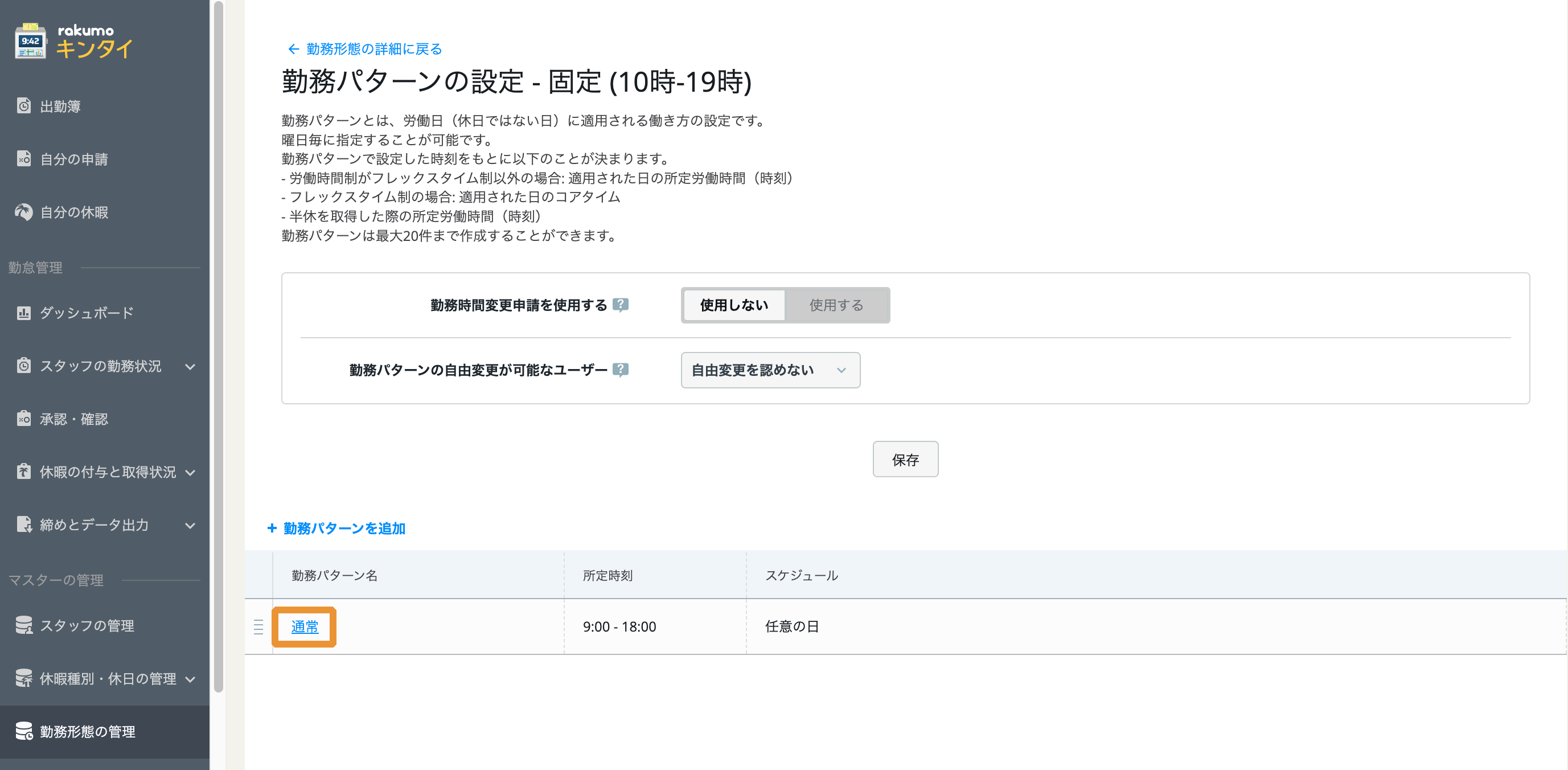The width and height of the screenshot is (1568, 770).
Task: Open 自分の申請 menu item
Action: click(105, 159)
